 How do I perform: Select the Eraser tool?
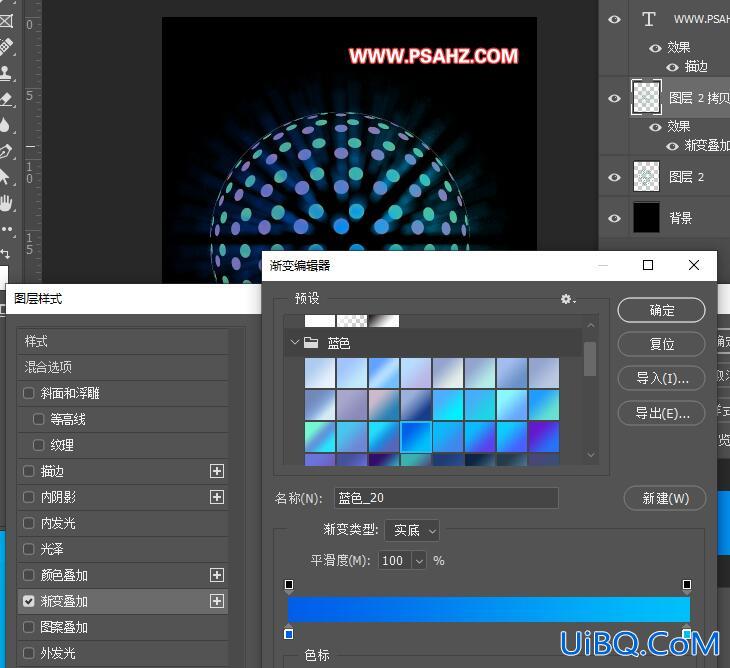click(6, 99)
